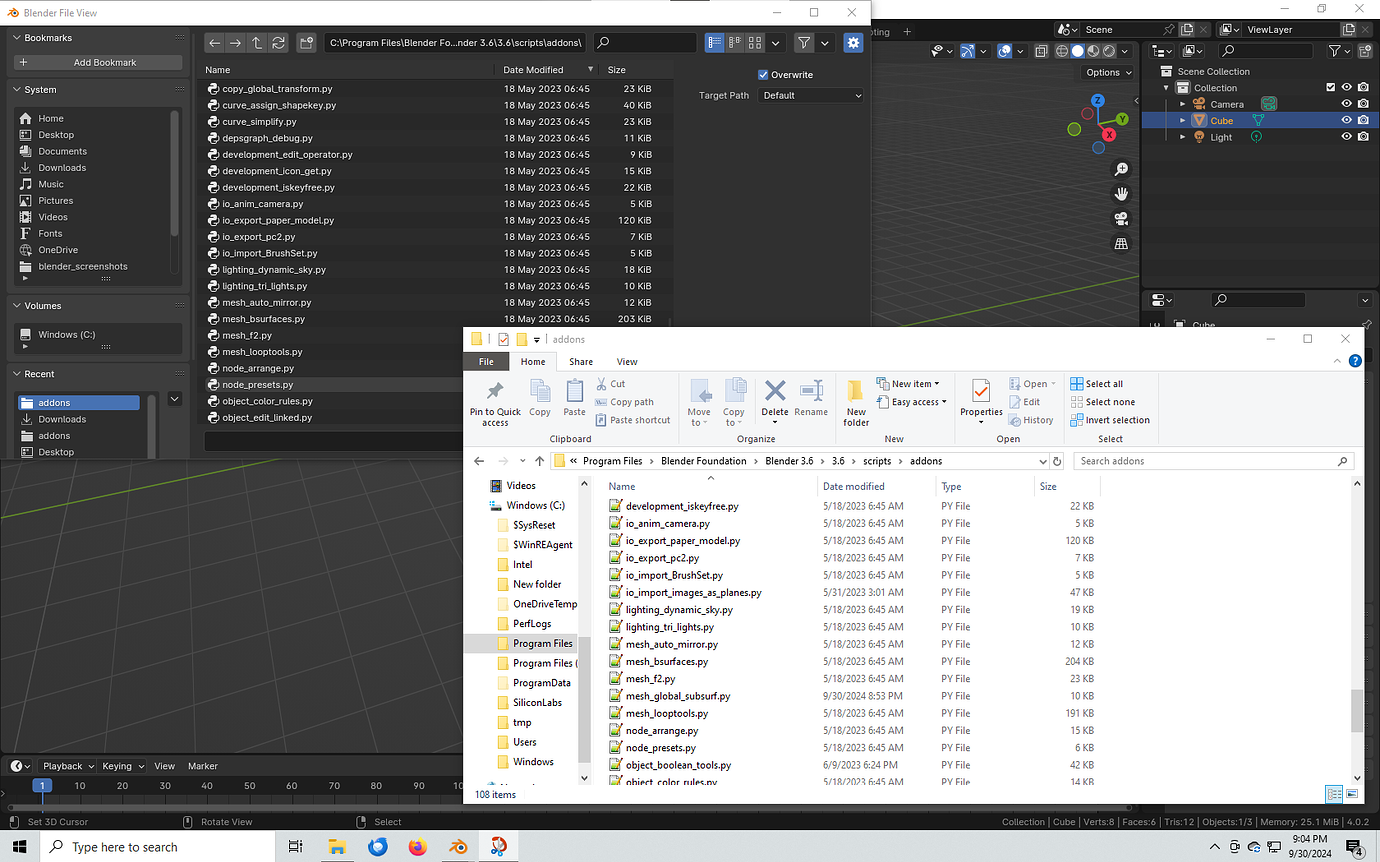Screen dimensions: 1380x862
Task: Click Invert selection in Explorer
Action: click(1110, 420)
